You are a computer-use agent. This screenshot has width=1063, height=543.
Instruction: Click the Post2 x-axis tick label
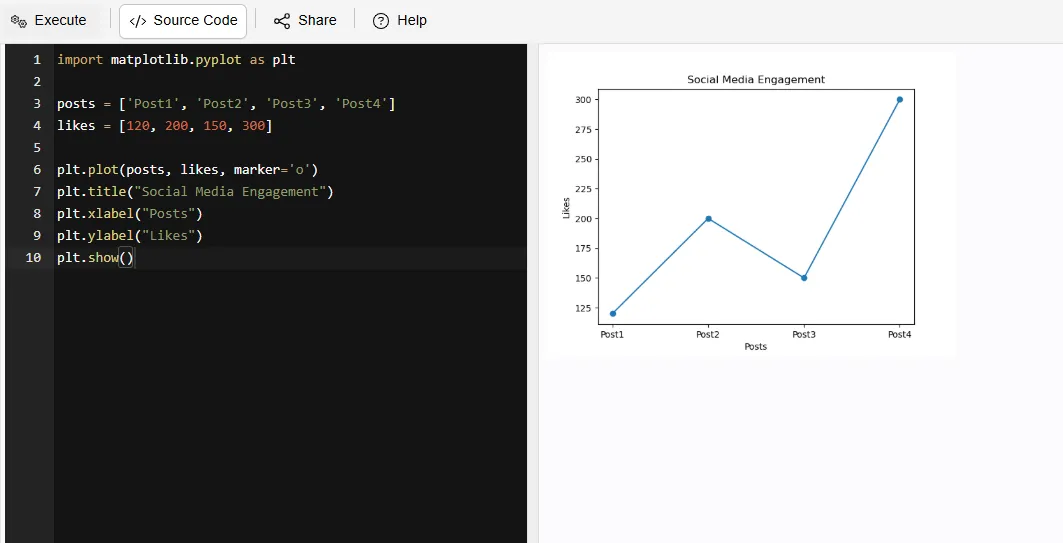708,334
